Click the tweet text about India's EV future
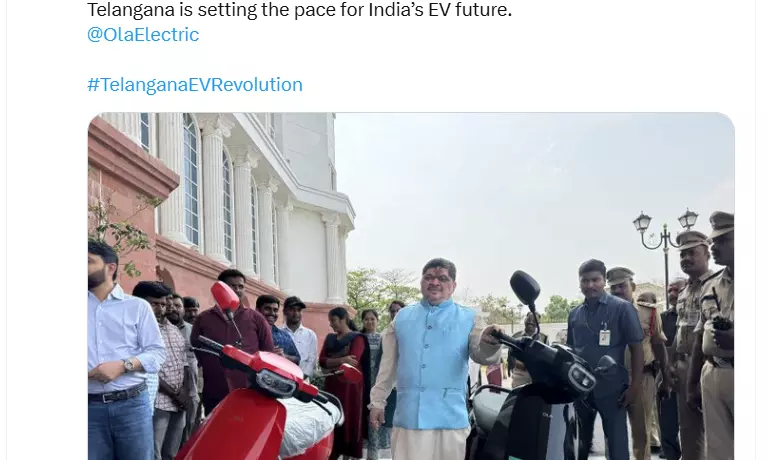Image resolution: width=767 pixels, height=460 pixels. [299, 10]
